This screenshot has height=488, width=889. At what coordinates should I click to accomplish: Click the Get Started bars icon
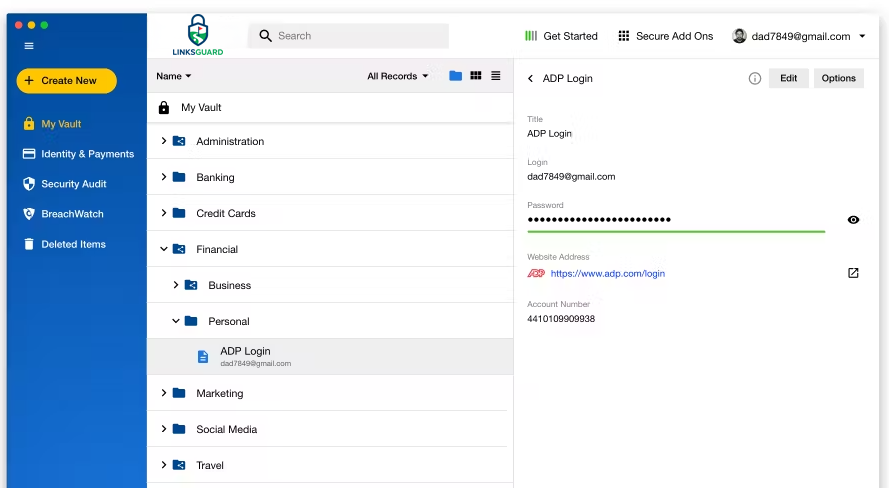531,36
